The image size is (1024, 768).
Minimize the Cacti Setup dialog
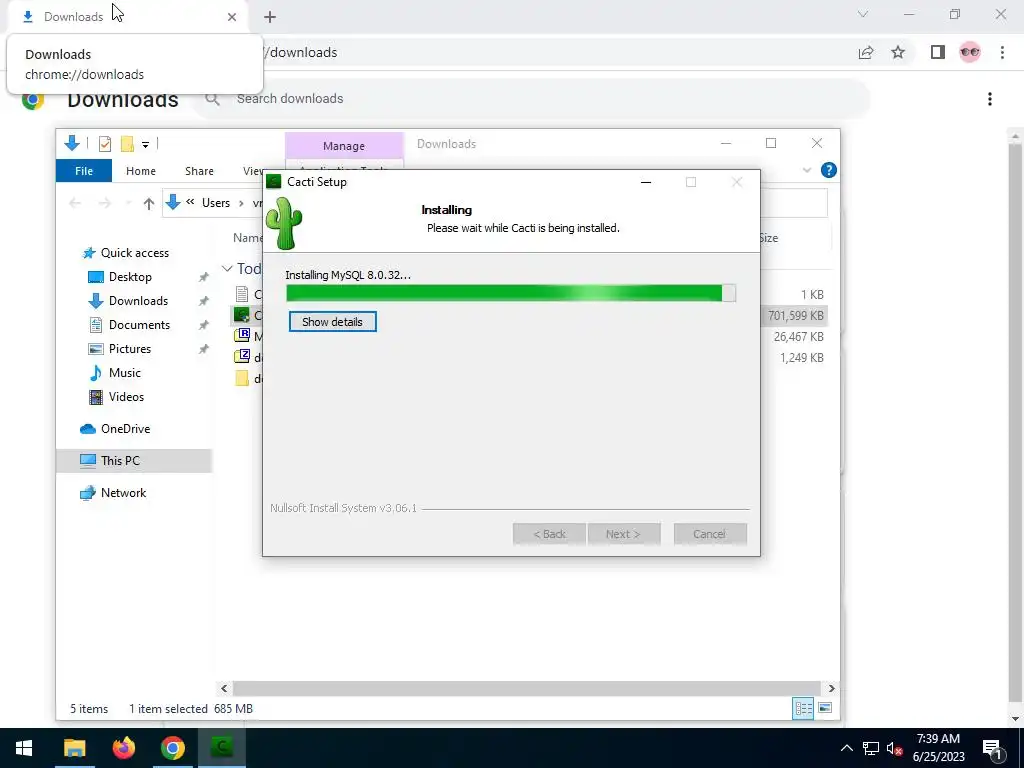[646, 182]
